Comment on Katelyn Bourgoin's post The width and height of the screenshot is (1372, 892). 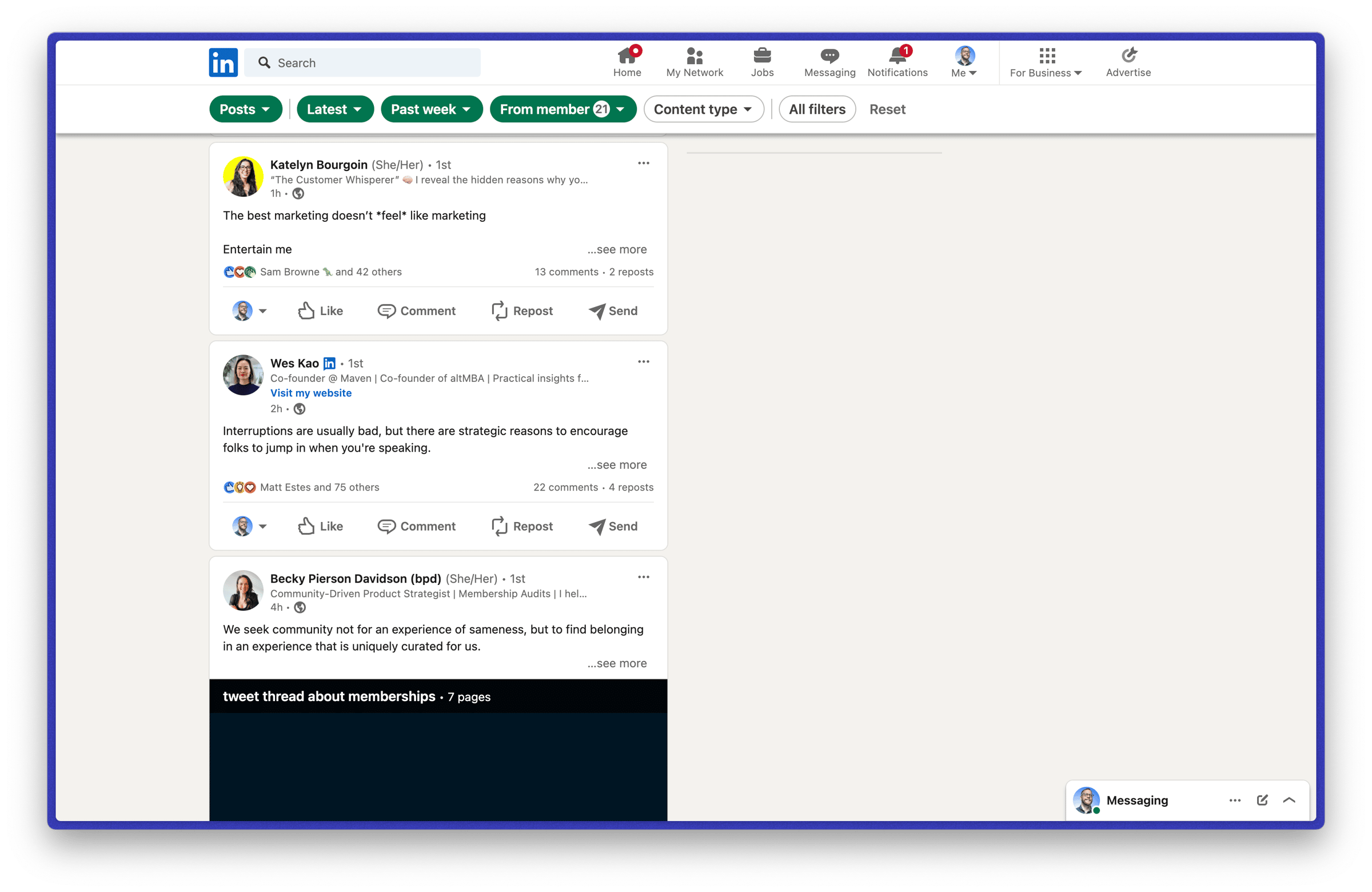(416, 311)
